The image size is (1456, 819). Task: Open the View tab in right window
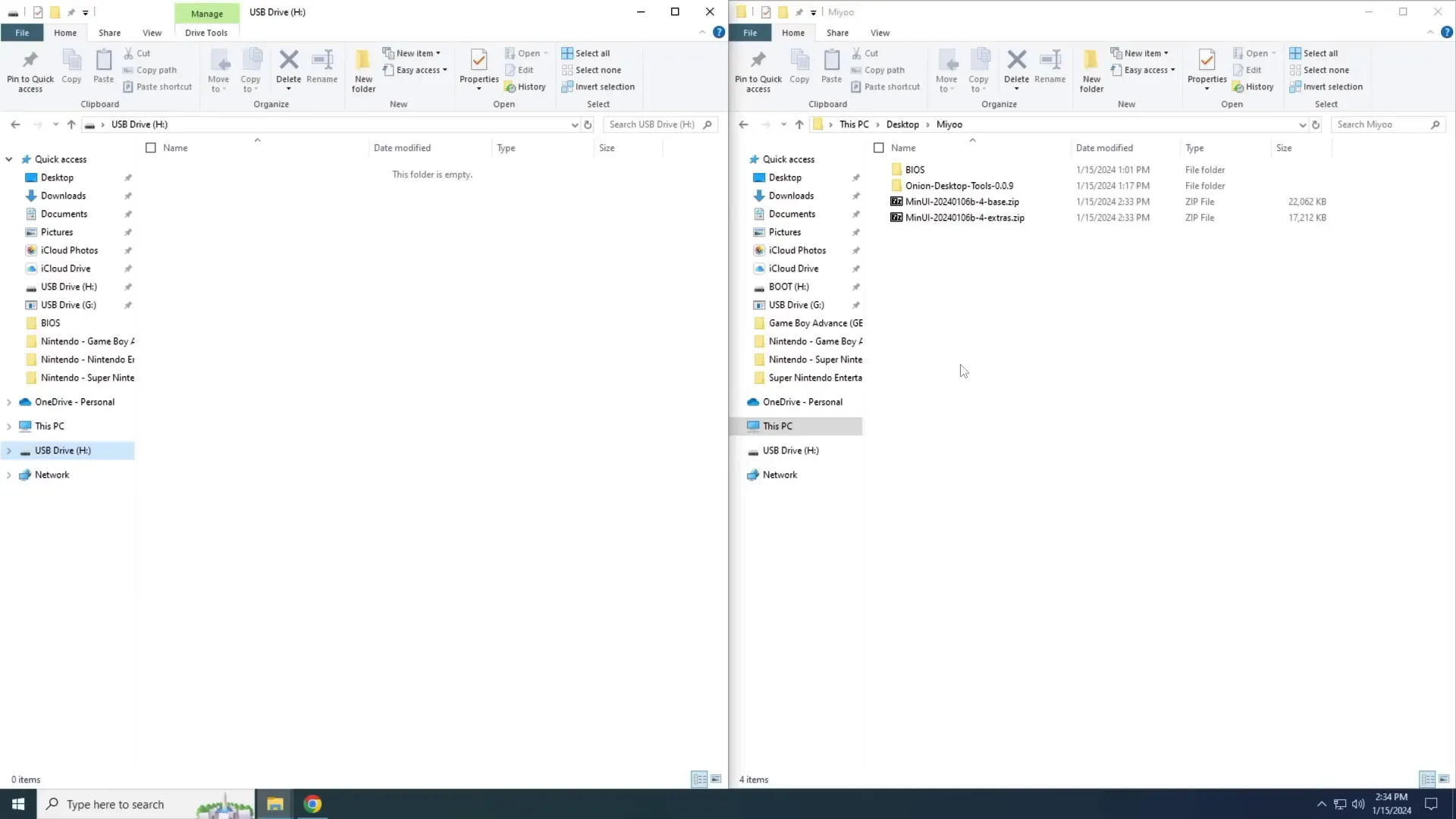click(x=879, y=32)
